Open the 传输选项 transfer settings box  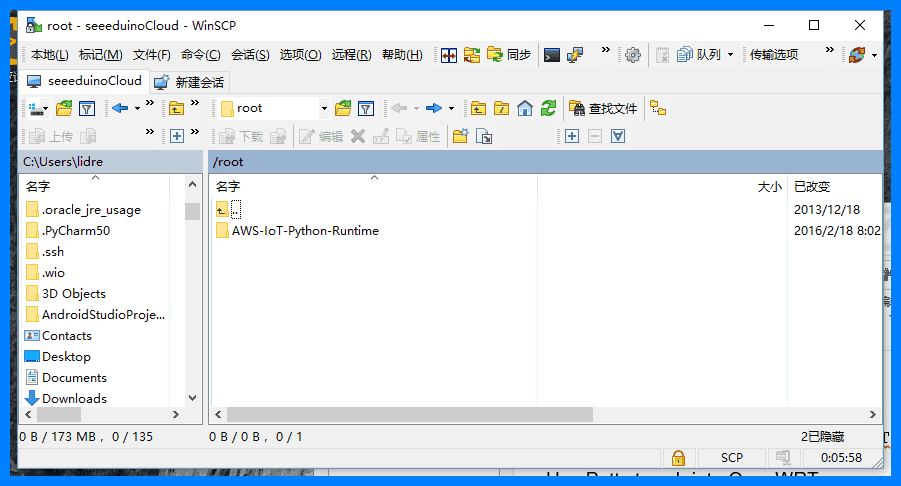click(773, 55)
